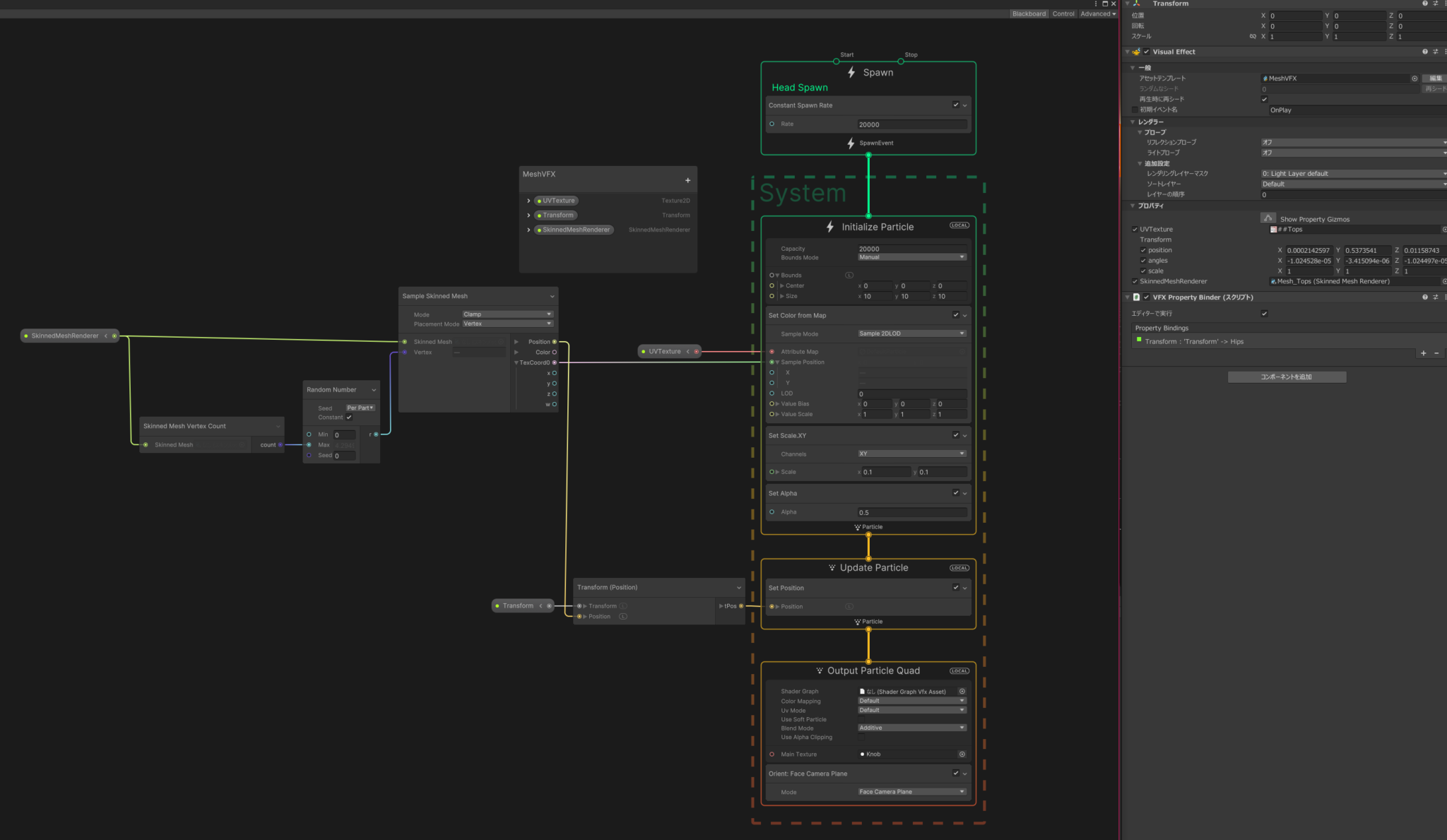This screenshot has width=1447, height=840.
Task: Click the Rate field showing 20000
Action: (x=911, y=124)
